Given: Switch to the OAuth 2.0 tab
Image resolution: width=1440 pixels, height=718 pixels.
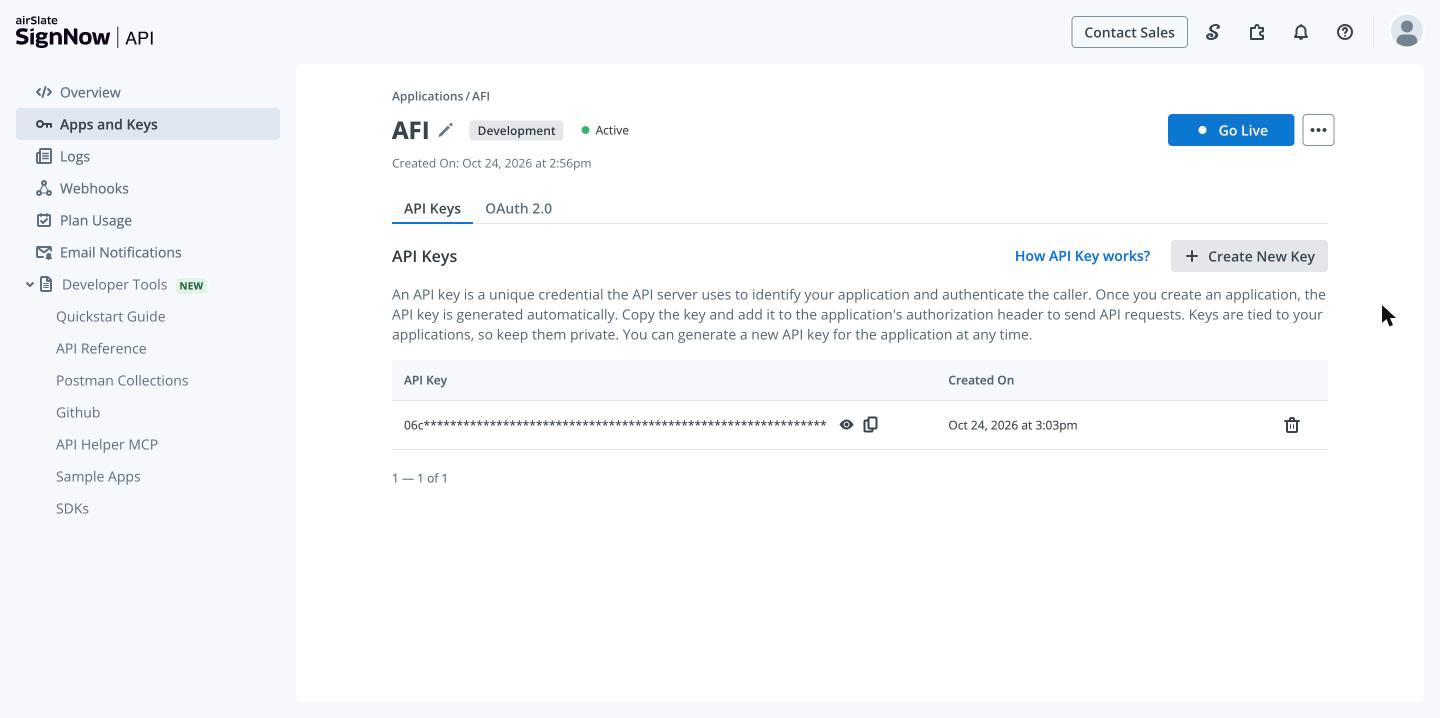Looking at the screenshot, I should [518, 208].
